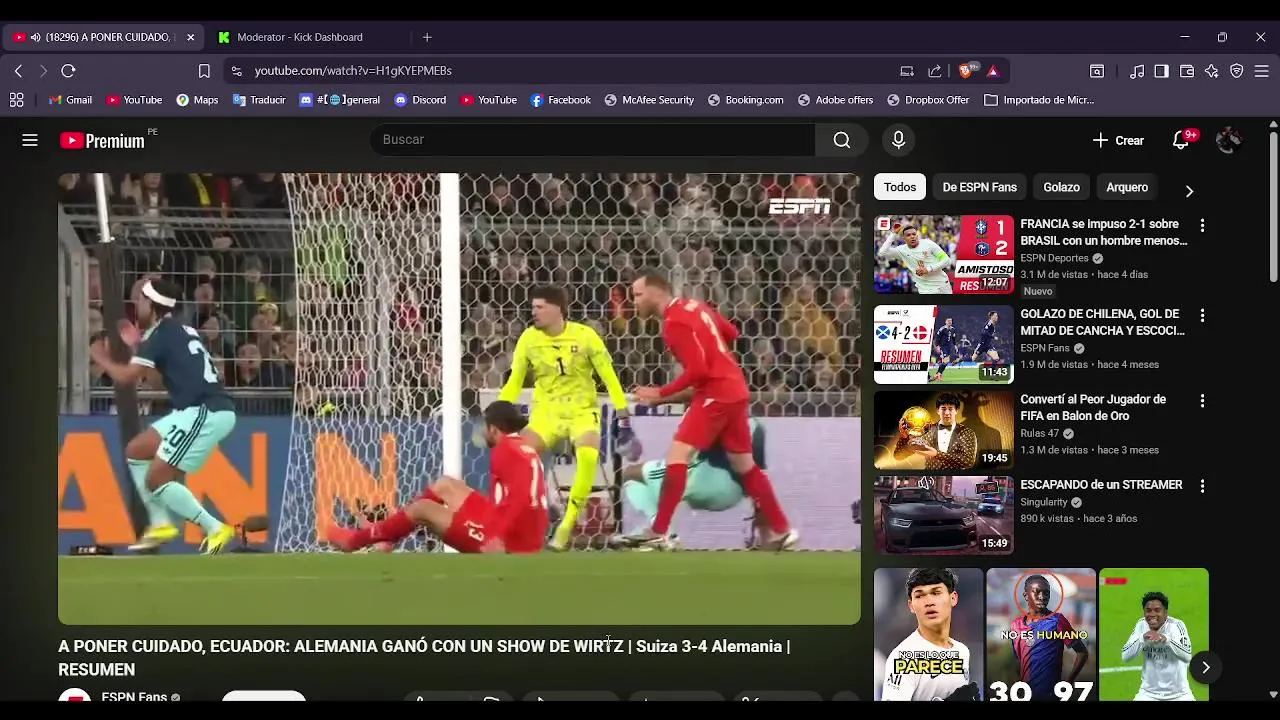Viewport: 1280px width, 720px height.
Task: Show more filter chips with right arrow
Action: (1189, 190)
